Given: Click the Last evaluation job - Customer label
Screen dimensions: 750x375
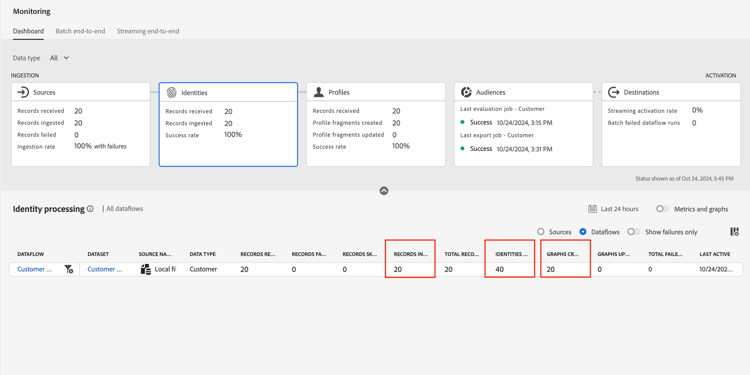Looking at the screenshot, I should click(502, 109).
